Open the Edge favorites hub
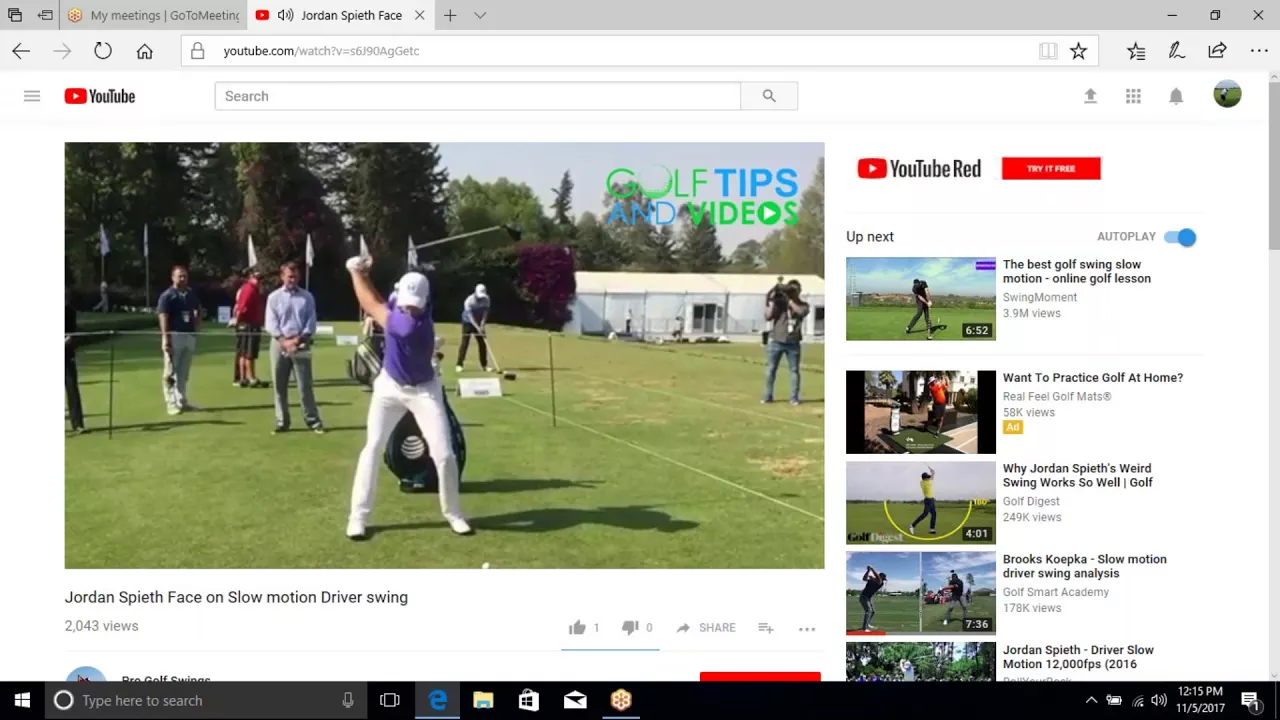This screenshot has height=720, width=1280. coord(1136,51)
